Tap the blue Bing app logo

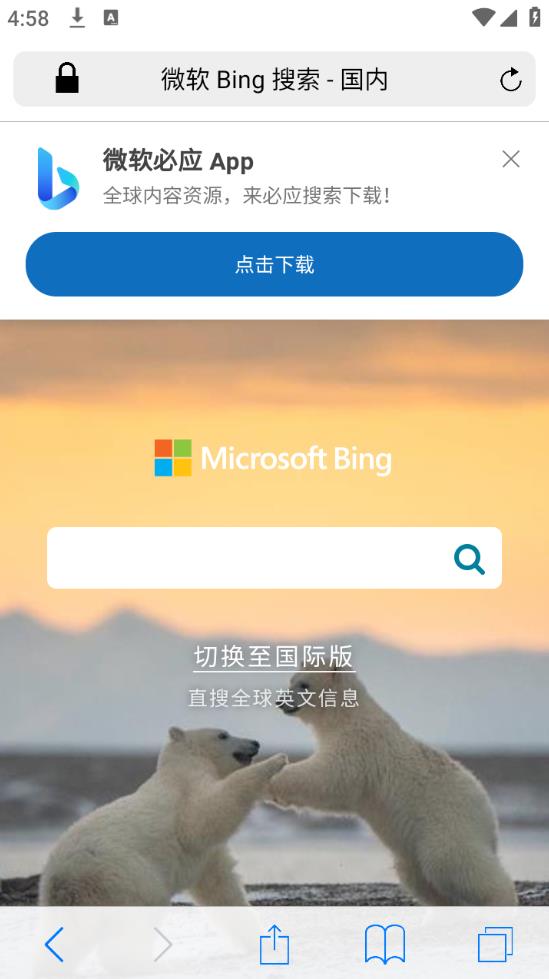point(58,178)
